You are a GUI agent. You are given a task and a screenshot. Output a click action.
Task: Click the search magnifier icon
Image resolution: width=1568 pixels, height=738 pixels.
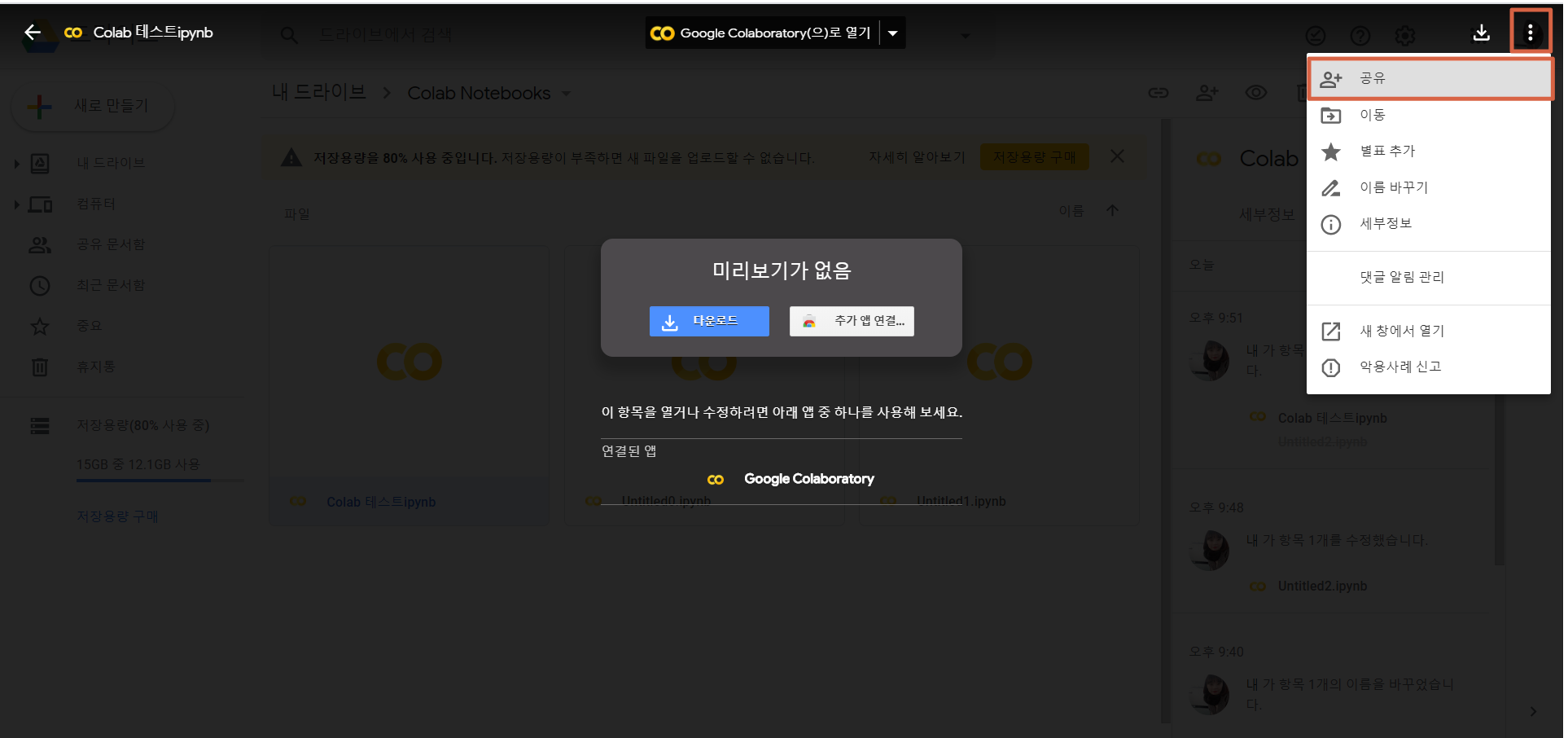click(289, 35)
